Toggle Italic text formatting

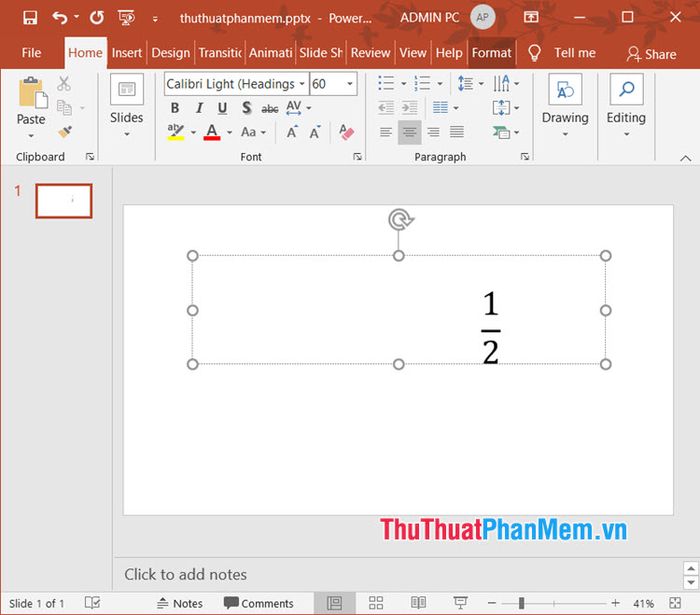point(198,108)
